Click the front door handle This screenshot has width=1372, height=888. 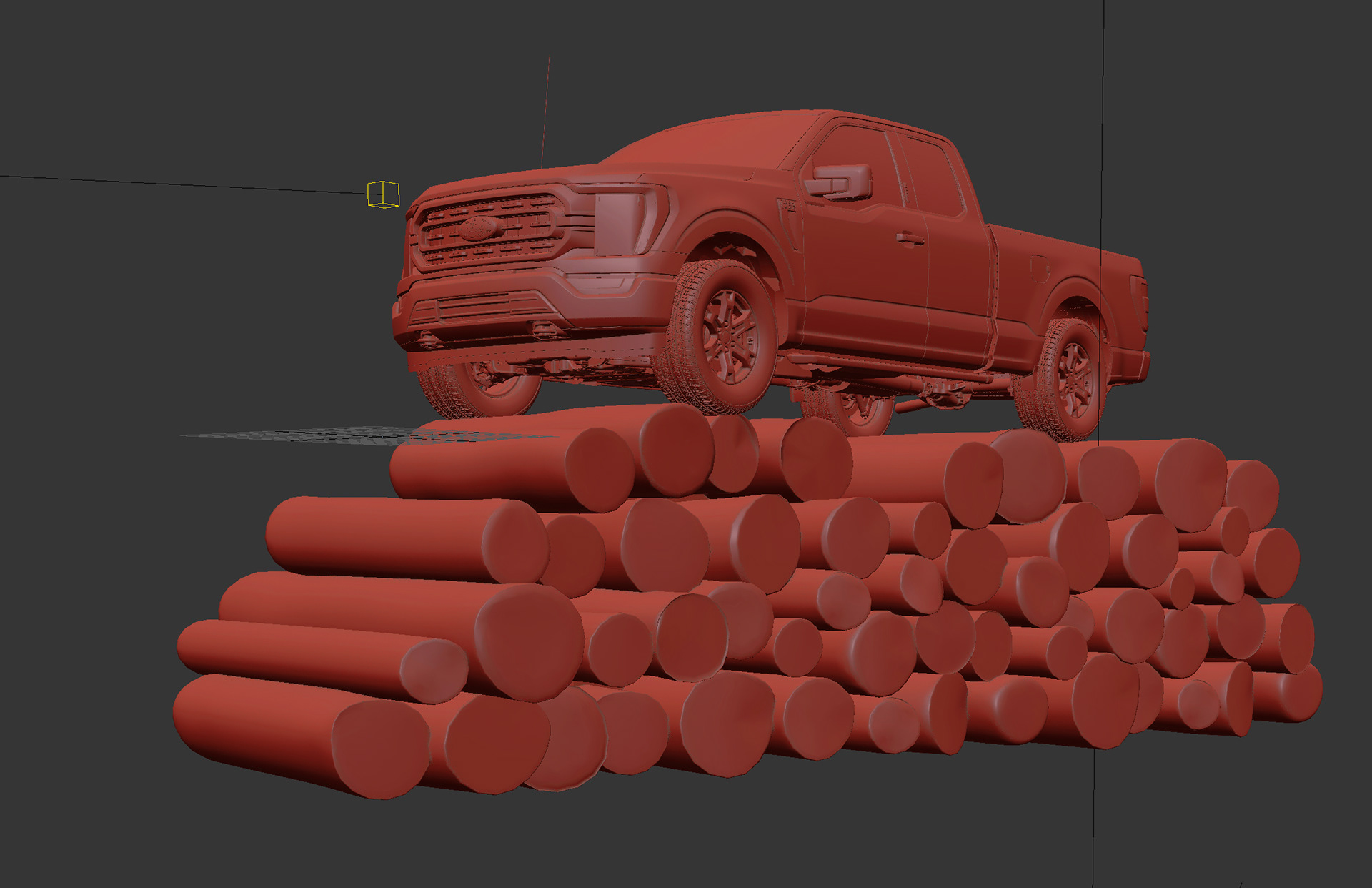909,238
